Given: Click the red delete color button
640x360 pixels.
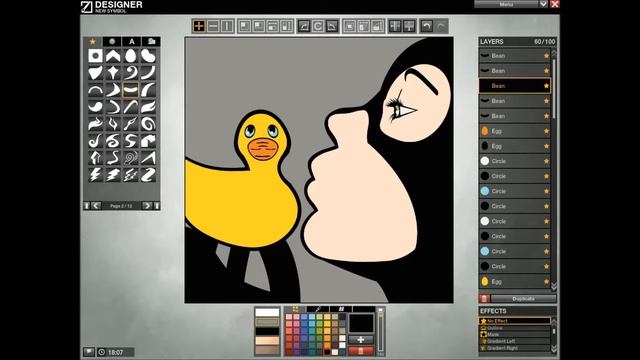Looking at the screenshot, I should point(360,351).
